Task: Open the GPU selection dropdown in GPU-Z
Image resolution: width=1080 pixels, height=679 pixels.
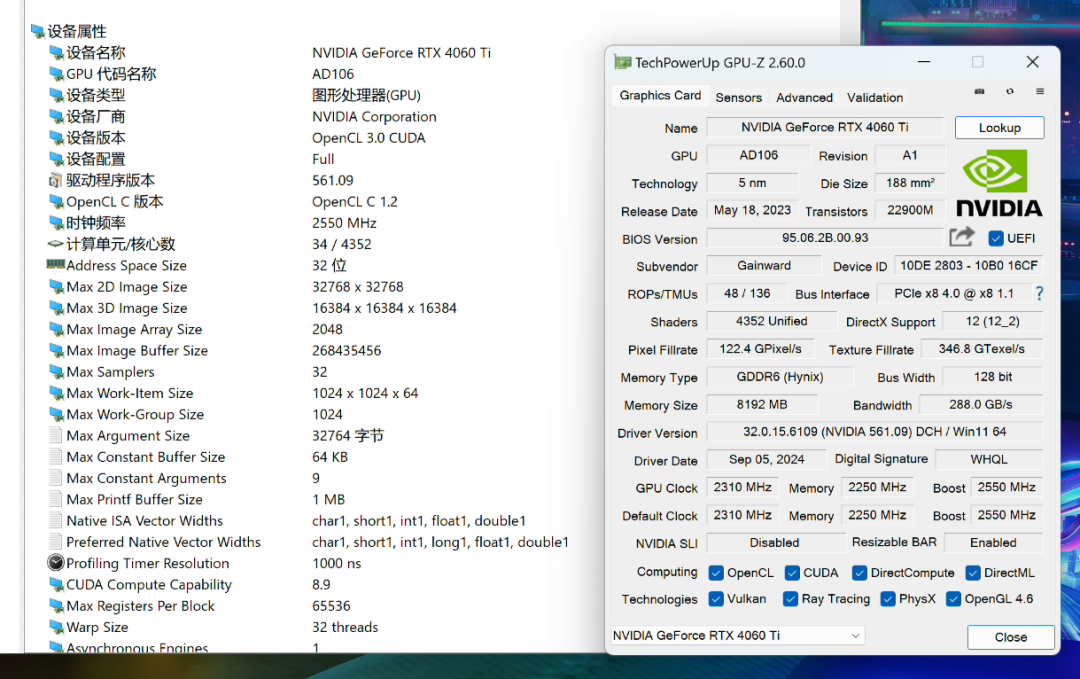Action: tap(738, 636)
